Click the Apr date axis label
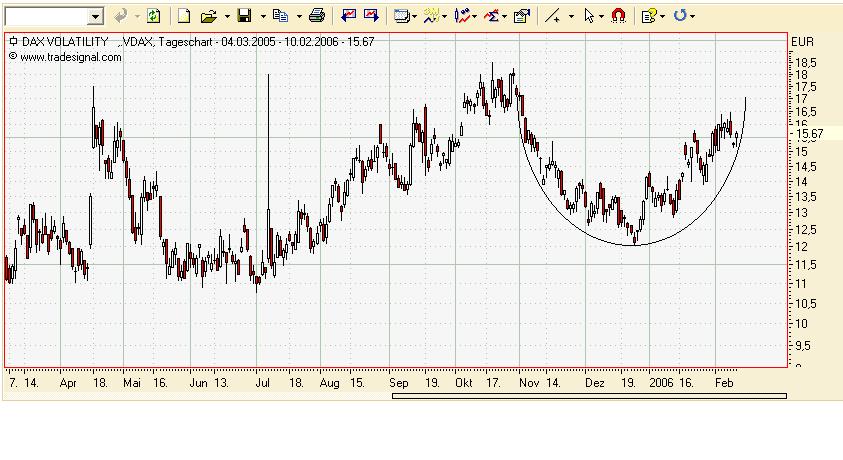Viewport: 843px width, 460px height. (x=68, y=383)
